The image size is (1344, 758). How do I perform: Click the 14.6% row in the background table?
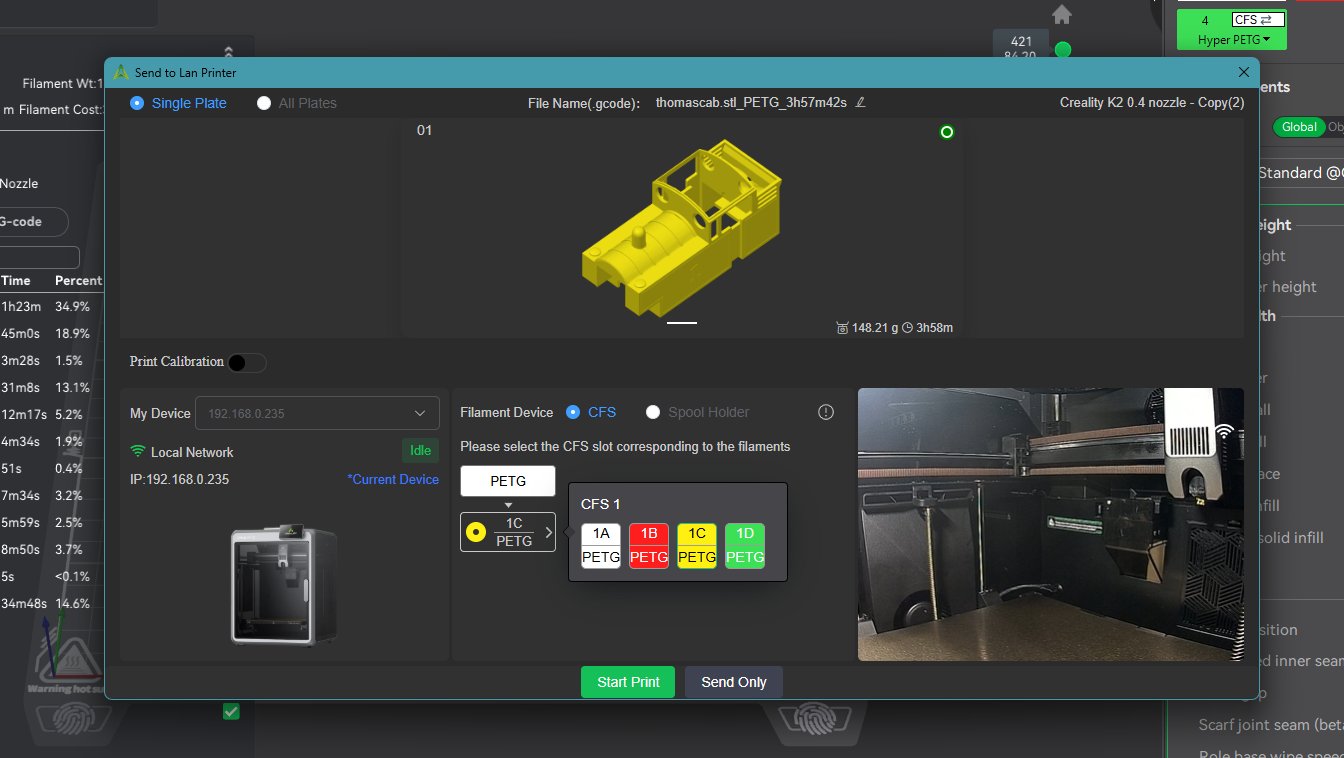[x=52, y=603]
